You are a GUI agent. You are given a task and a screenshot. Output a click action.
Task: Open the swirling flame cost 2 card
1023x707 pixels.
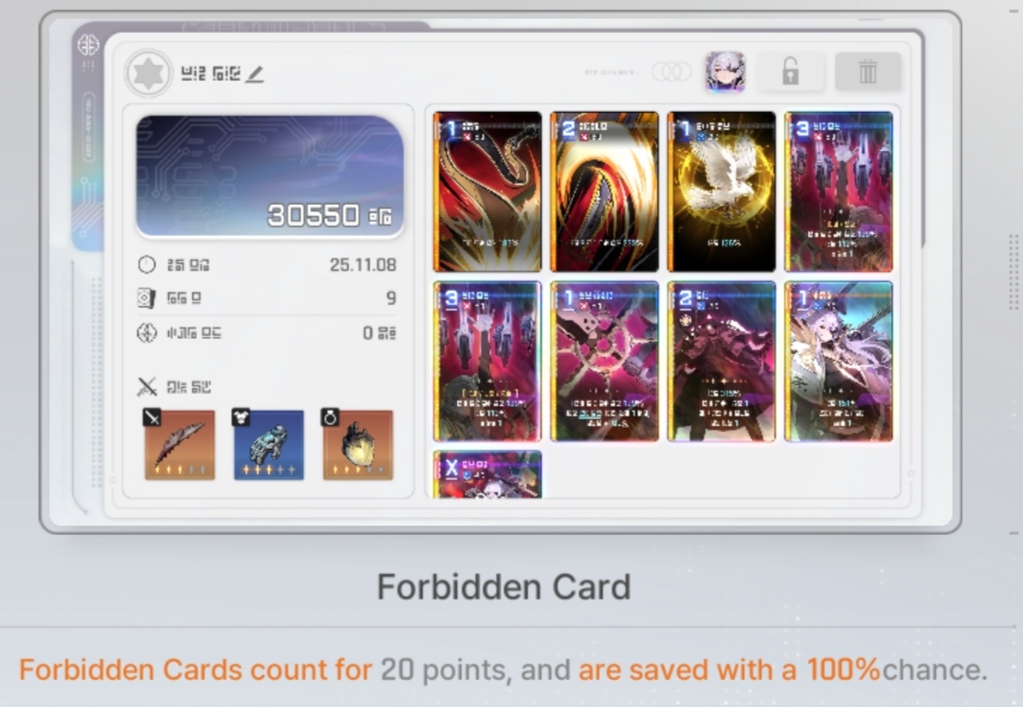point(604,192)
